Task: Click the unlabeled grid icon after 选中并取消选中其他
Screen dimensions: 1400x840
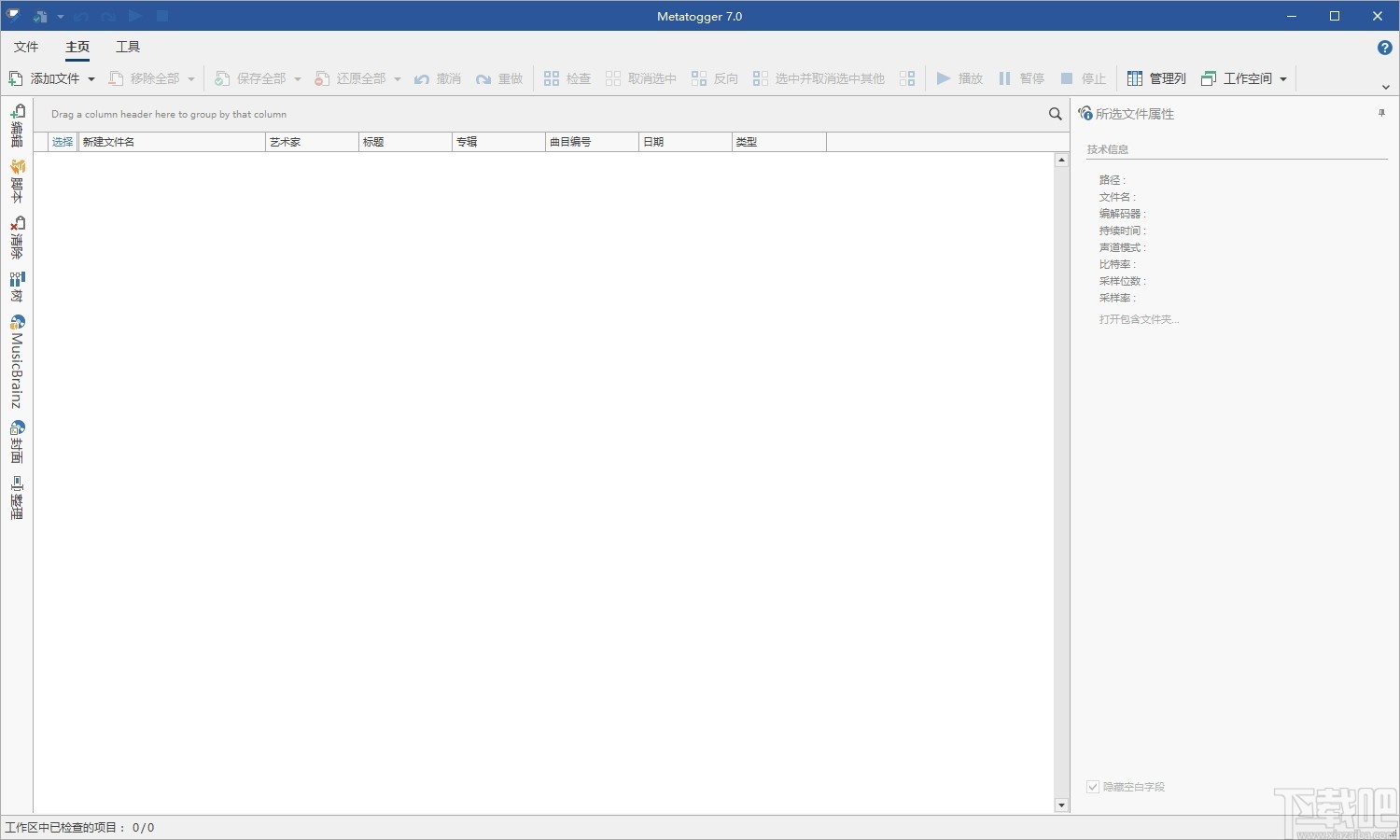Action: (x=907, y=78)
